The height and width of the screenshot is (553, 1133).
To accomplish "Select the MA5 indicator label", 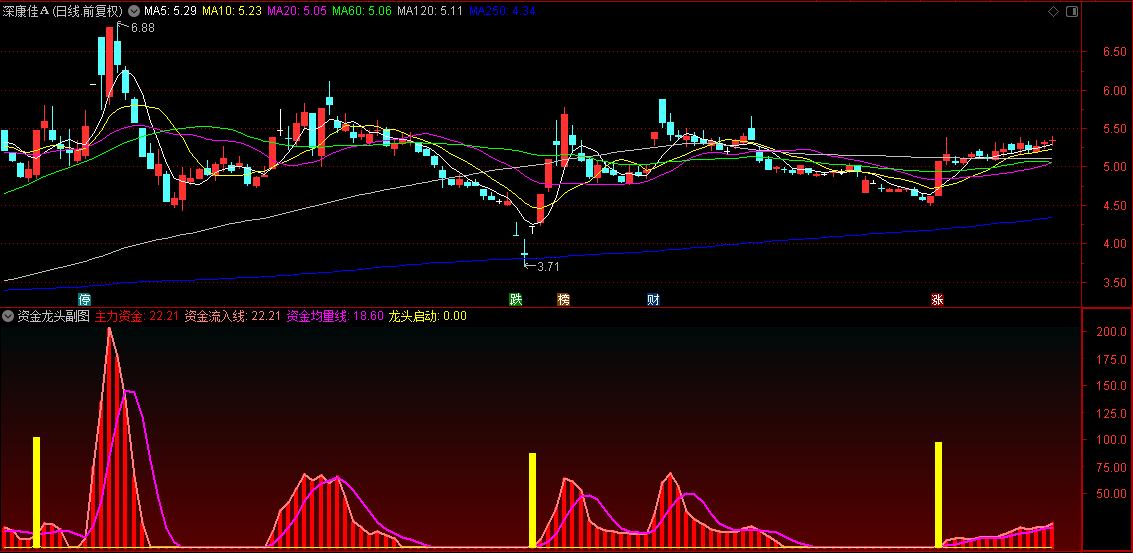I will (168, 11).
